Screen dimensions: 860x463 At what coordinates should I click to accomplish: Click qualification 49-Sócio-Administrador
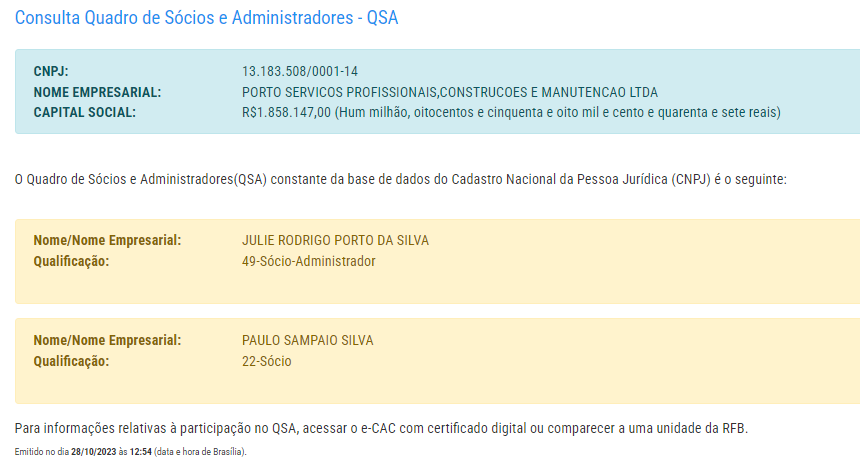point(308,261)
